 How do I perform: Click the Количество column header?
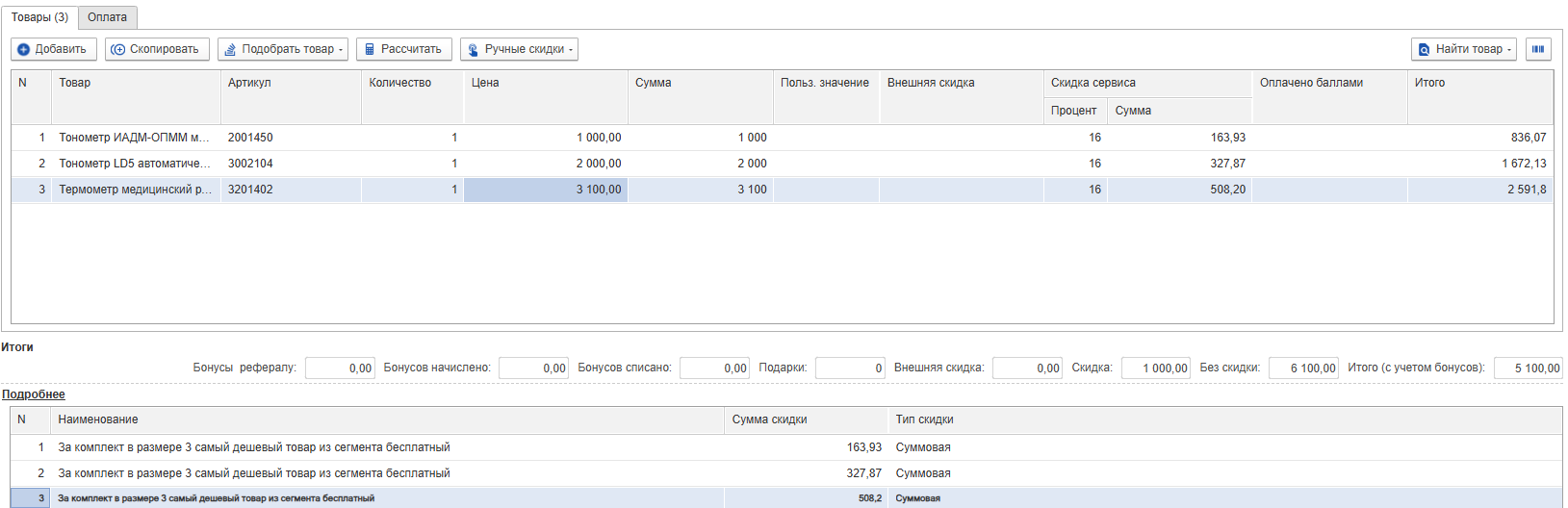coord(412,97)
